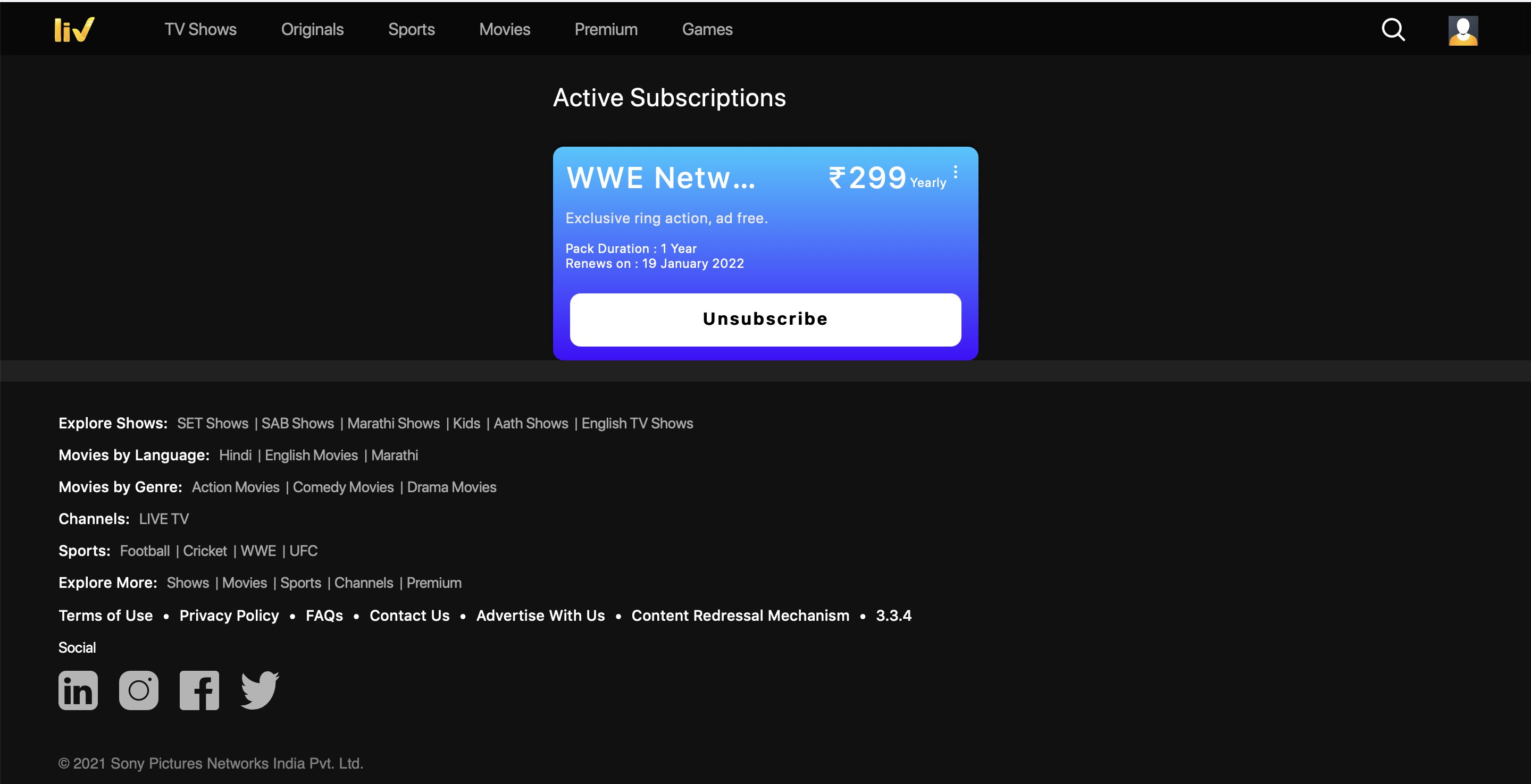Go to TV Shows in navigation
The image size is (1531, 784).
point(200,29)
